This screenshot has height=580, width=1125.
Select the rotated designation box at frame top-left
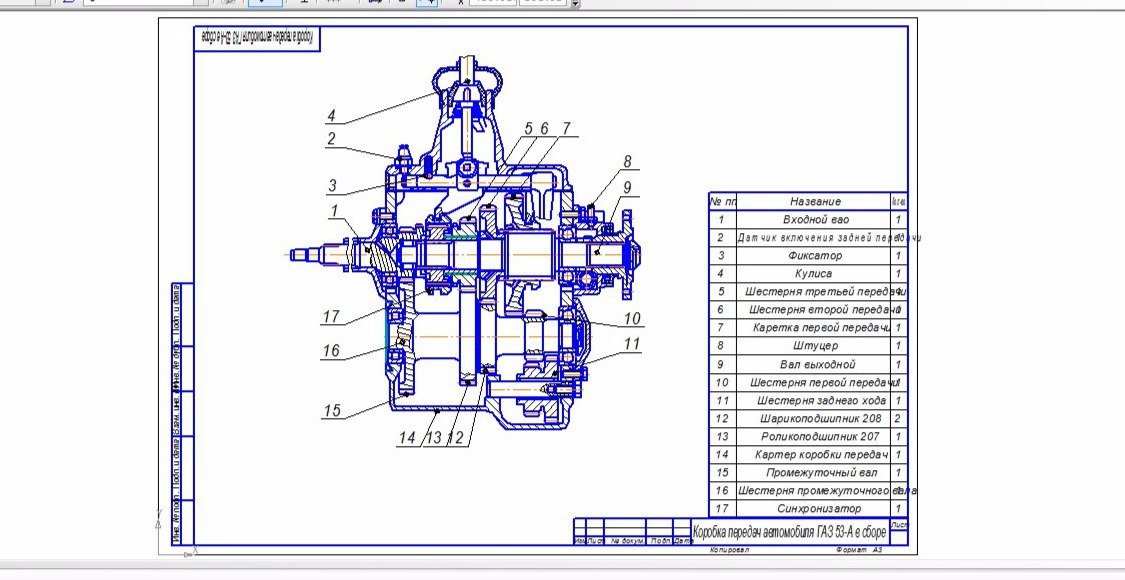coord(257,39)
